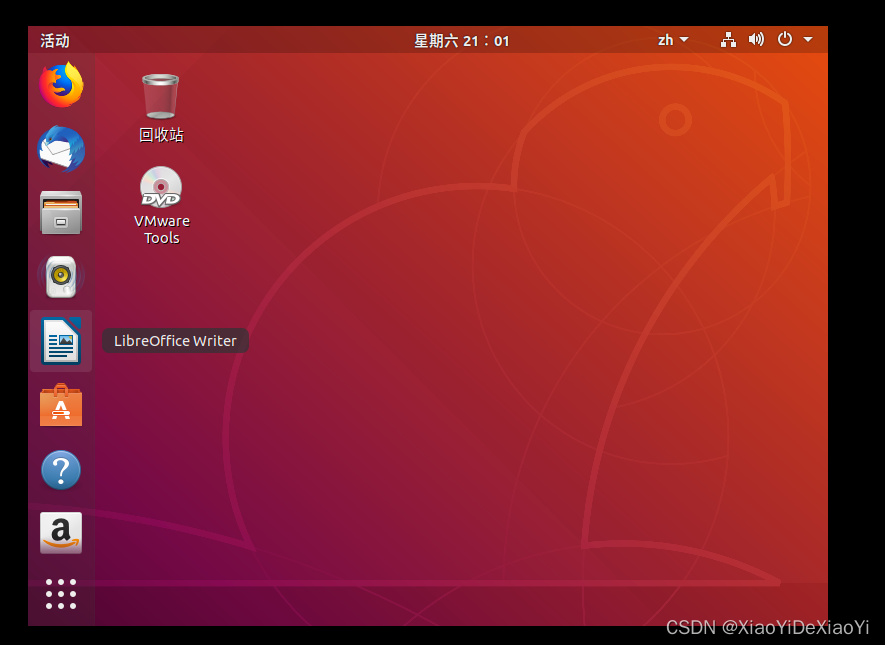The height and width of the screenshot is (645, 885).
Task: Open the clock calendar 星期六 21:01
Action: tap(462, 41)
